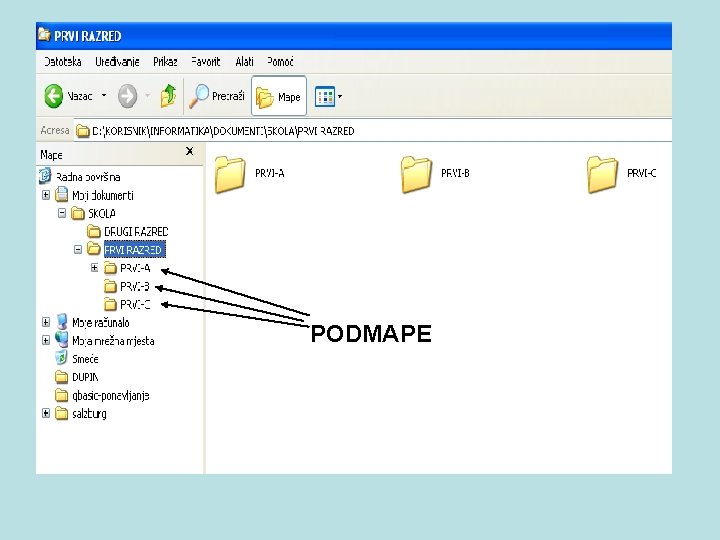This screenshot has width=720, height=540.
Task: Expand the Moja mrežna mjesta node
Action: (46, 340)
